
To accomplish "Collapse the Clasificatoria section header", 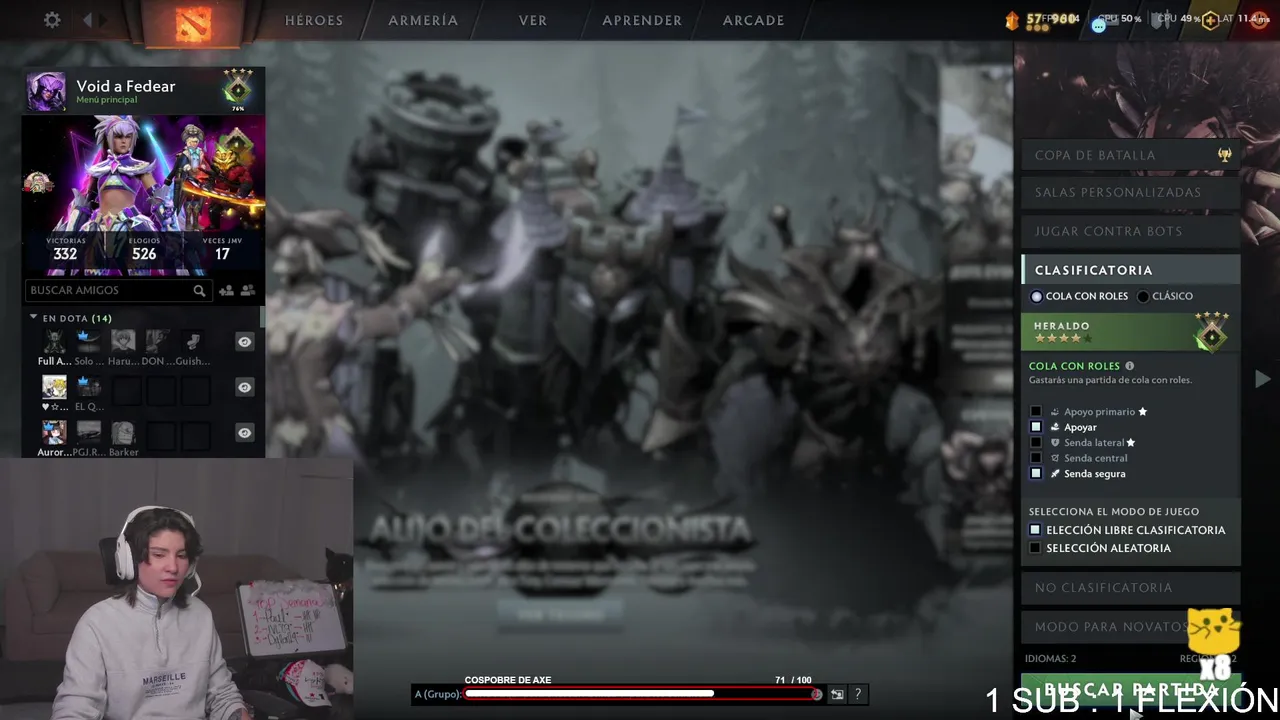I will [1130, 270].
